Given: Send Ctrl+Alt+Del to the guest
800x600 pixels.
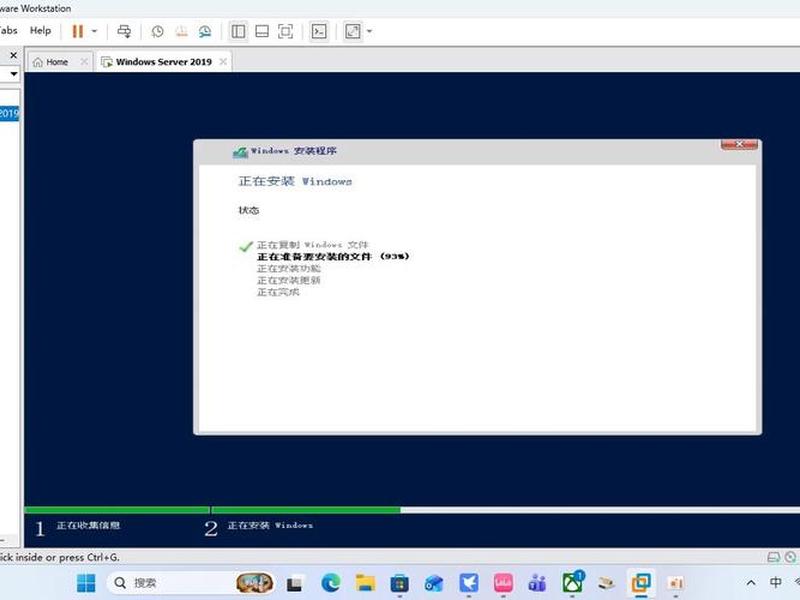Looking at the screenshot, I should point(124,32).
